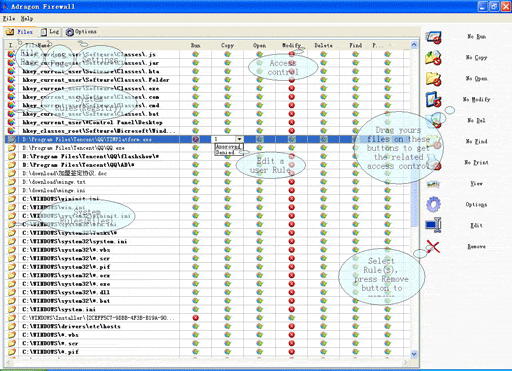The image size is (512, 371).
Task: Click the No Open folder icon
Action: (x=433, y=79)
